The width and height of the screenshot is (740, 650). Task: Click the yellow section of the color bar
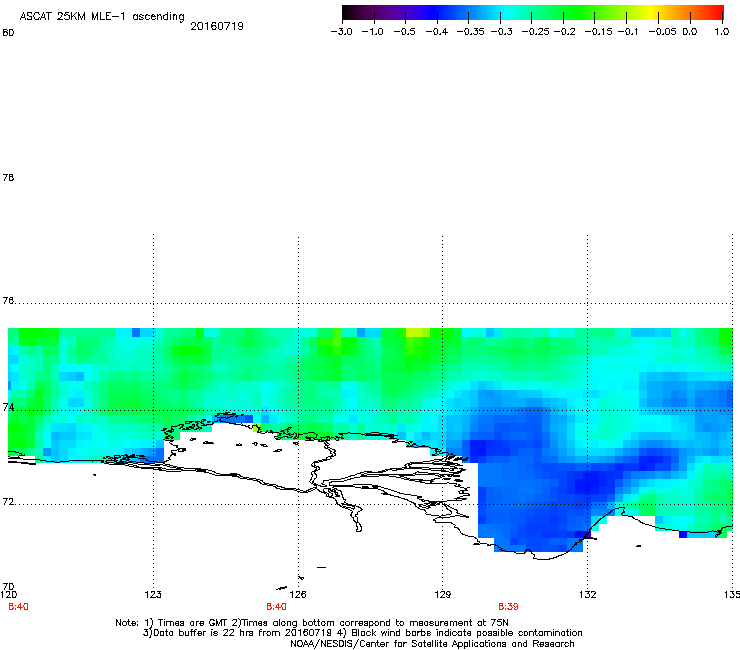tap(654, 12)
